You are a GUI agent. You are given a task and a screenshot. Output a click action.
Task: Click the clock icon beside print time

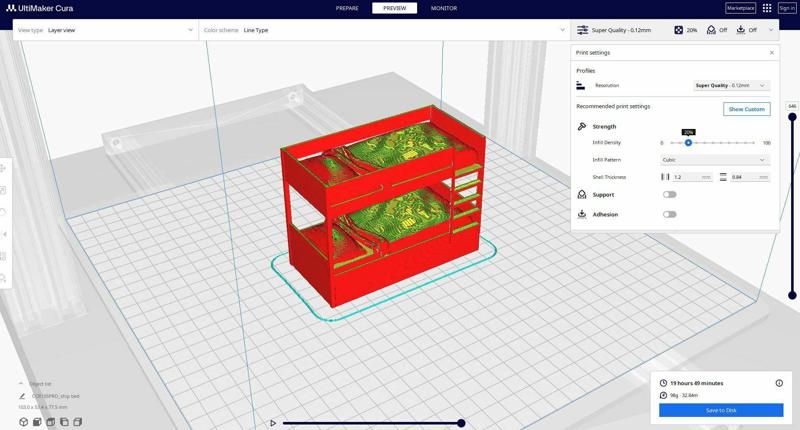tap(663, 383)
